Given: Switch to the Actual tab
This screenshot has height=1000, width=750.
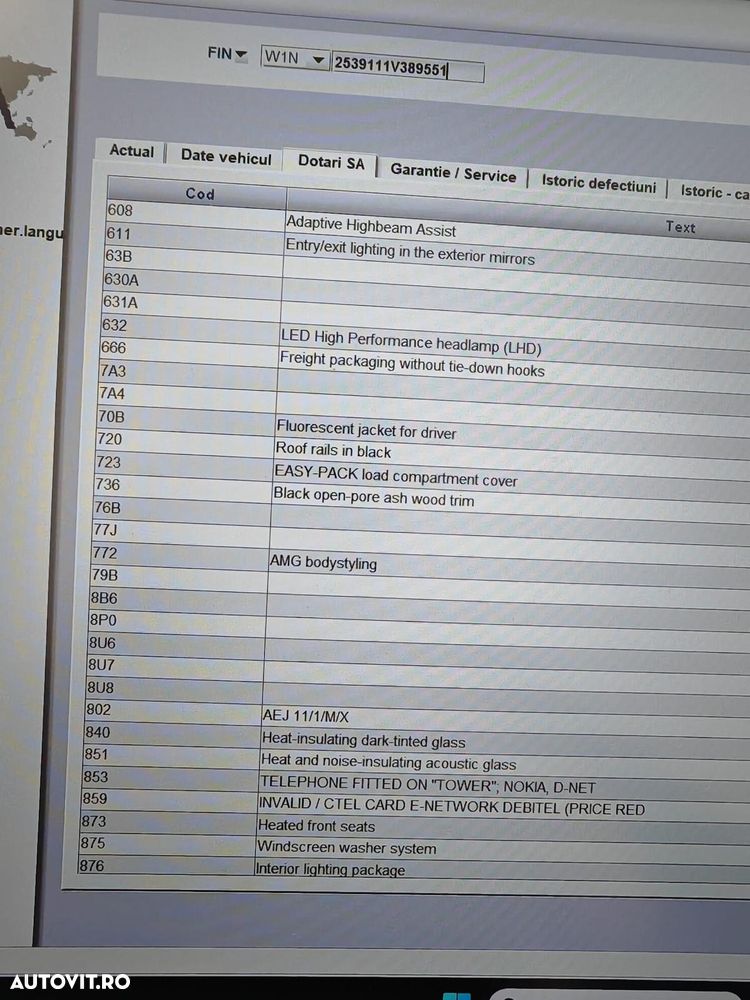Looking at the screenshot, I should coord(131,151).
